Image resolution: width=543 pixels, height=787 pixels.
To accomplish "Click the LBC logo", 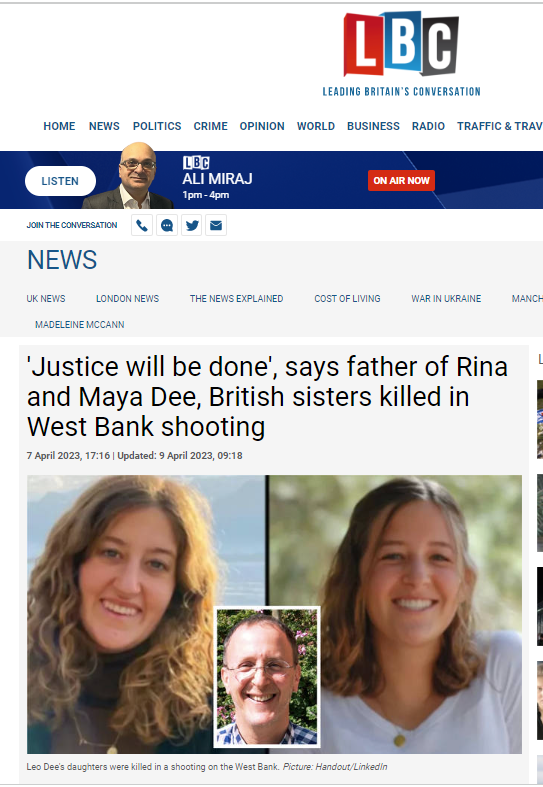I will click(401, 53).
